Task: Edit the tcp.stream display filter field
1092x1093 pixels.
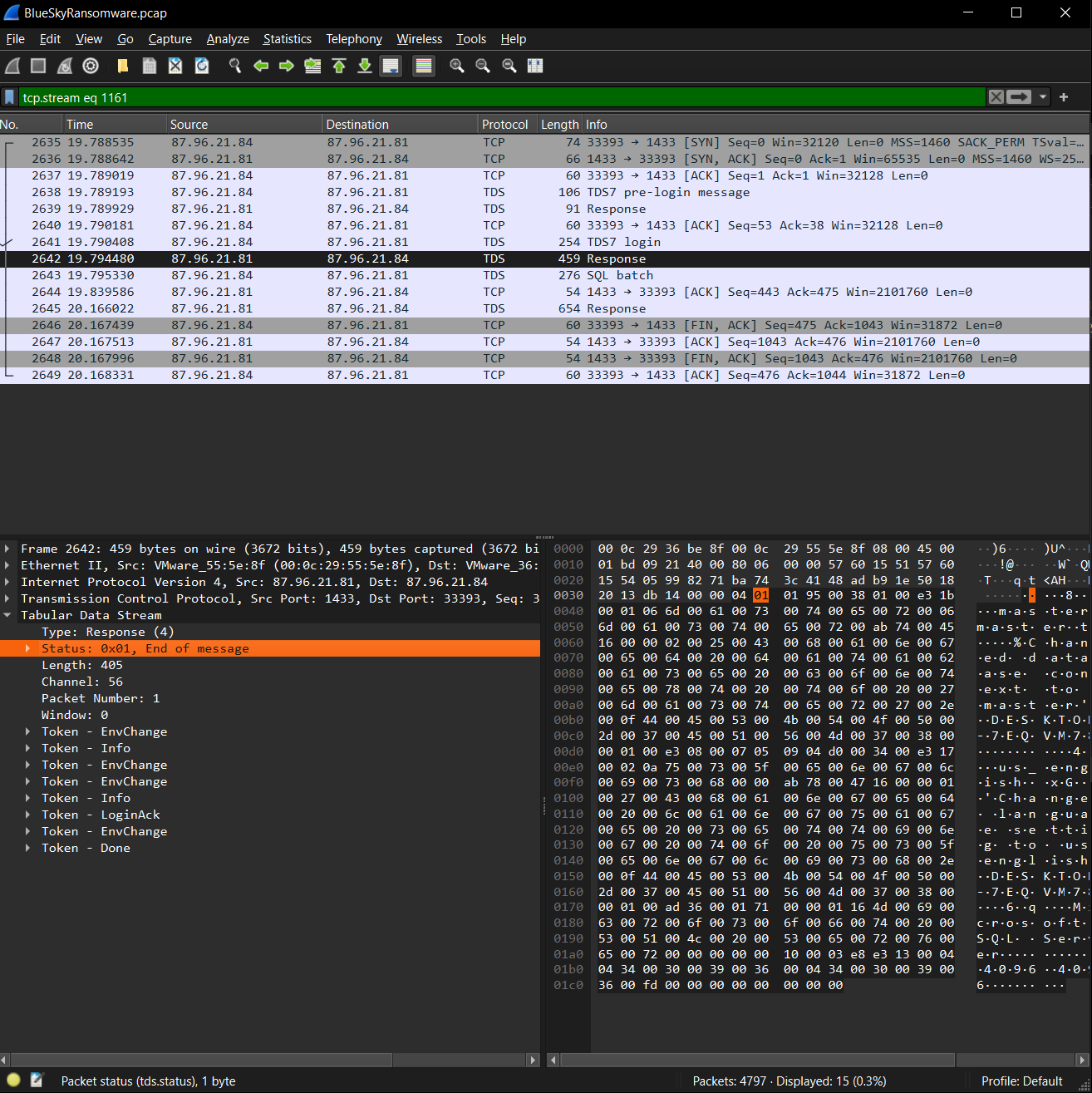Action: (502, 97)
